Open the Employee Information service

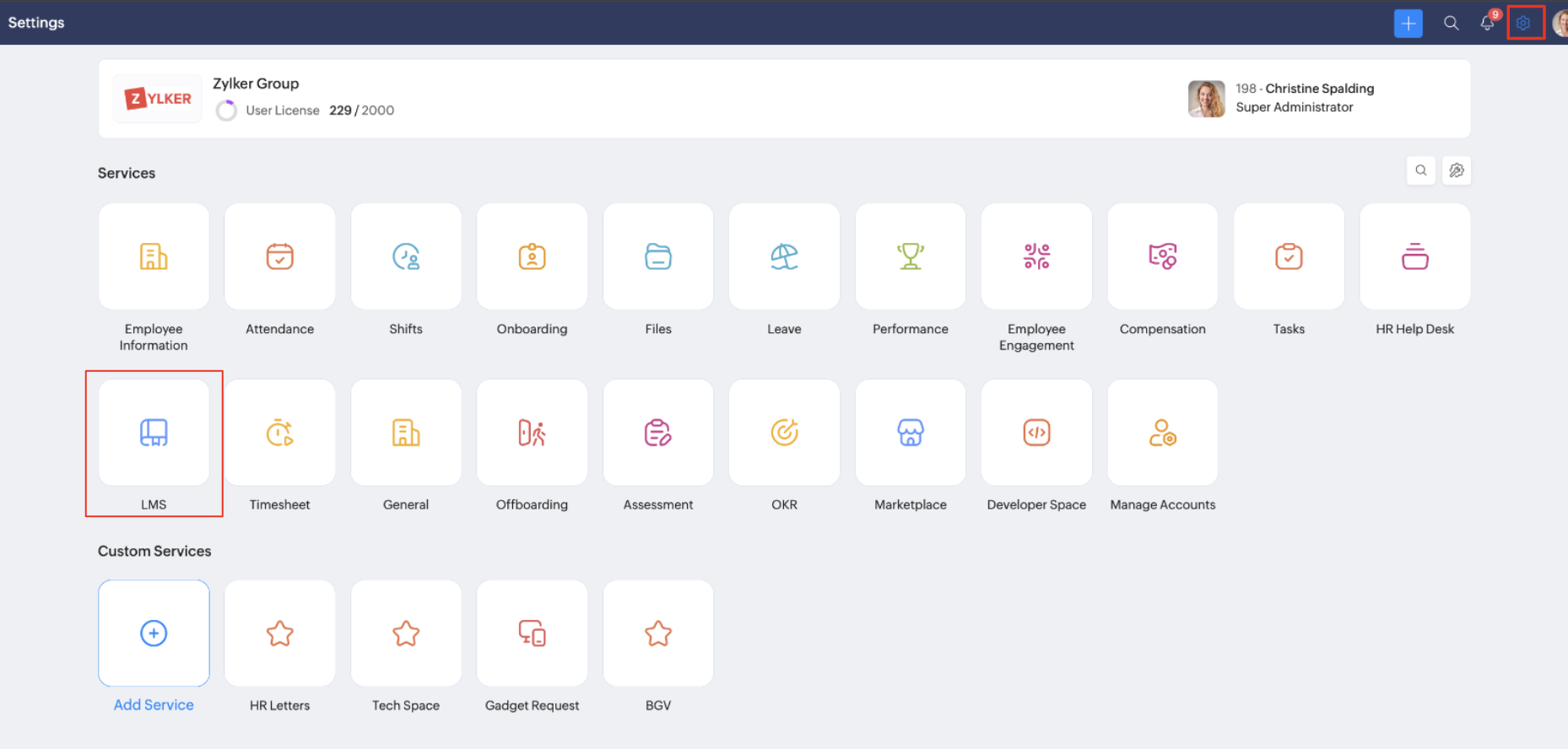pyautogui.click(x=154, y=256)
